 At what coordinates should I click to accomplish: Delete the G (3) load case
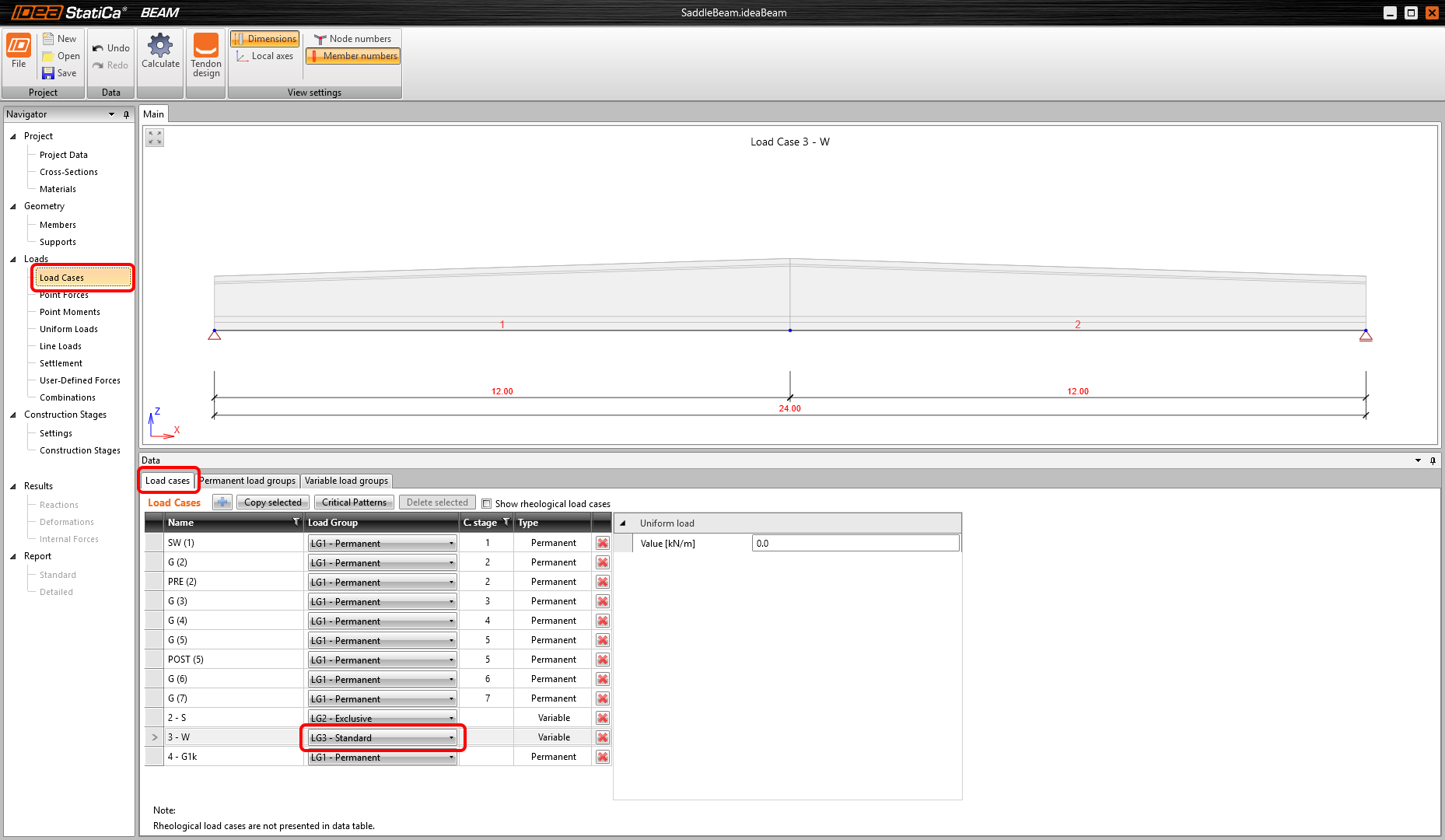[x=603, y=601]
